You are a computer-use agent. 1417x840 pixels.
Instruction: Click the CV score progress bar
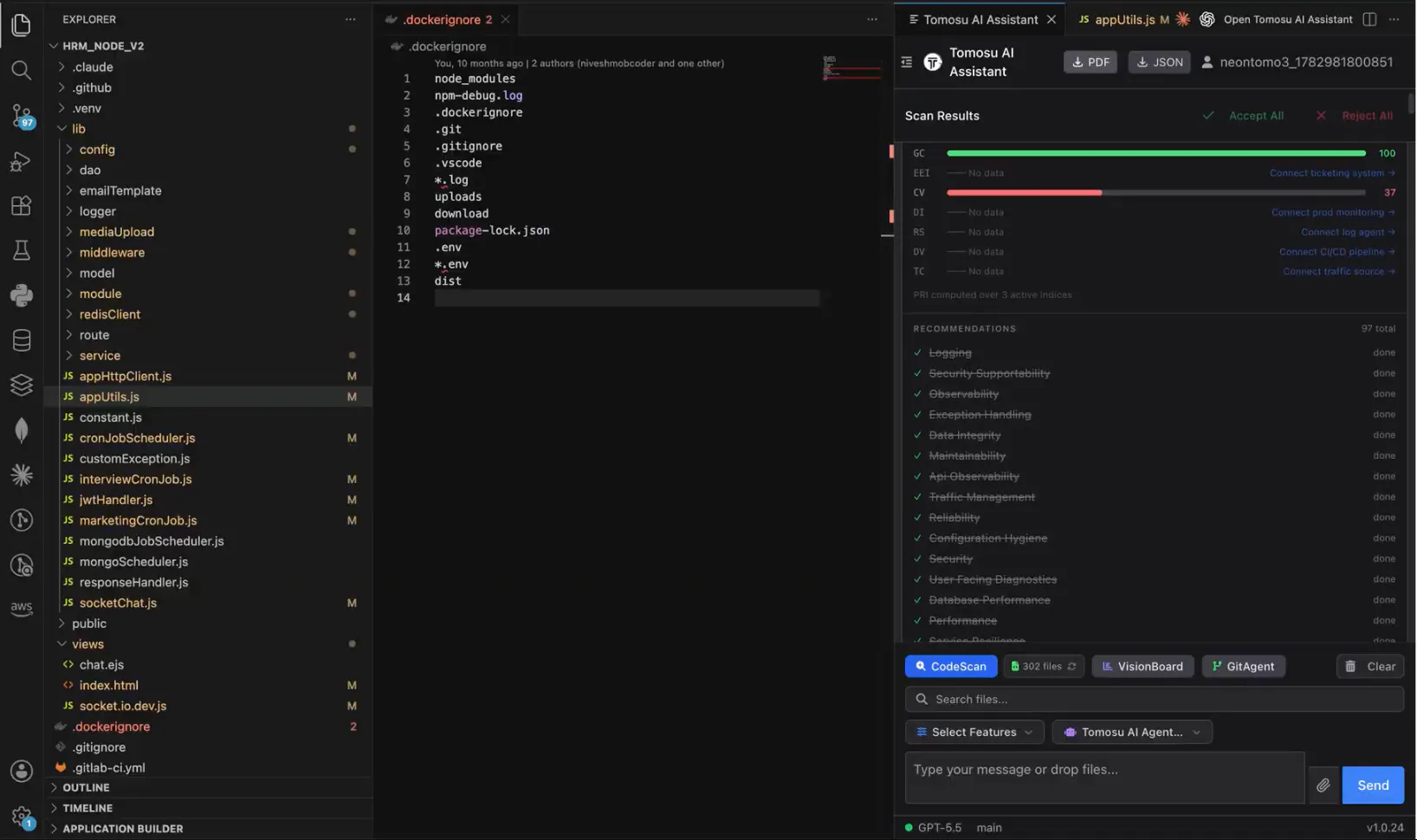(x=1156, y=192)
